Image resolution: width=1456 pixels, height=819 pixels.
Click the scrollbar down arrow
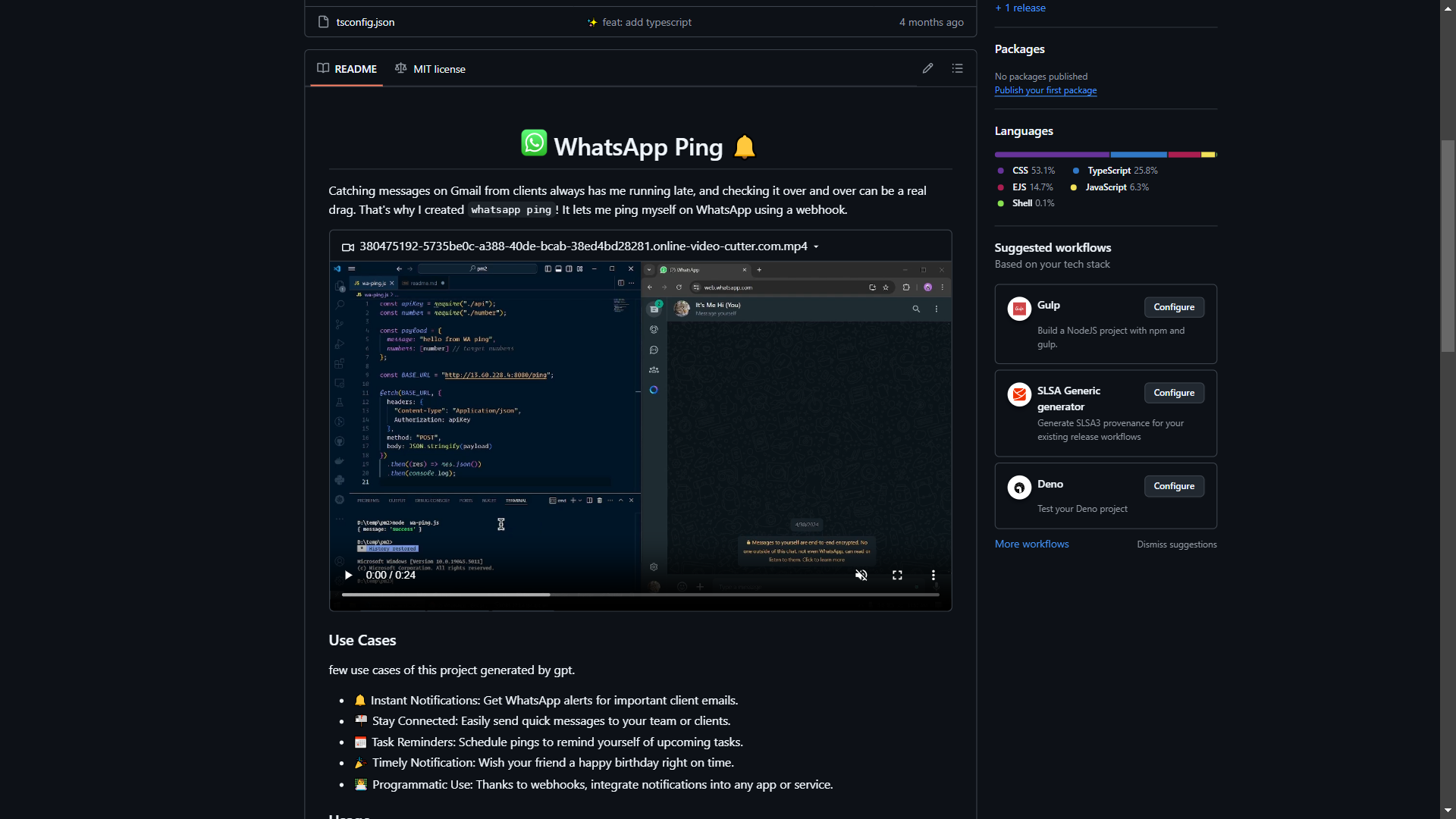pyautogui.click(x=1448, y=811)
